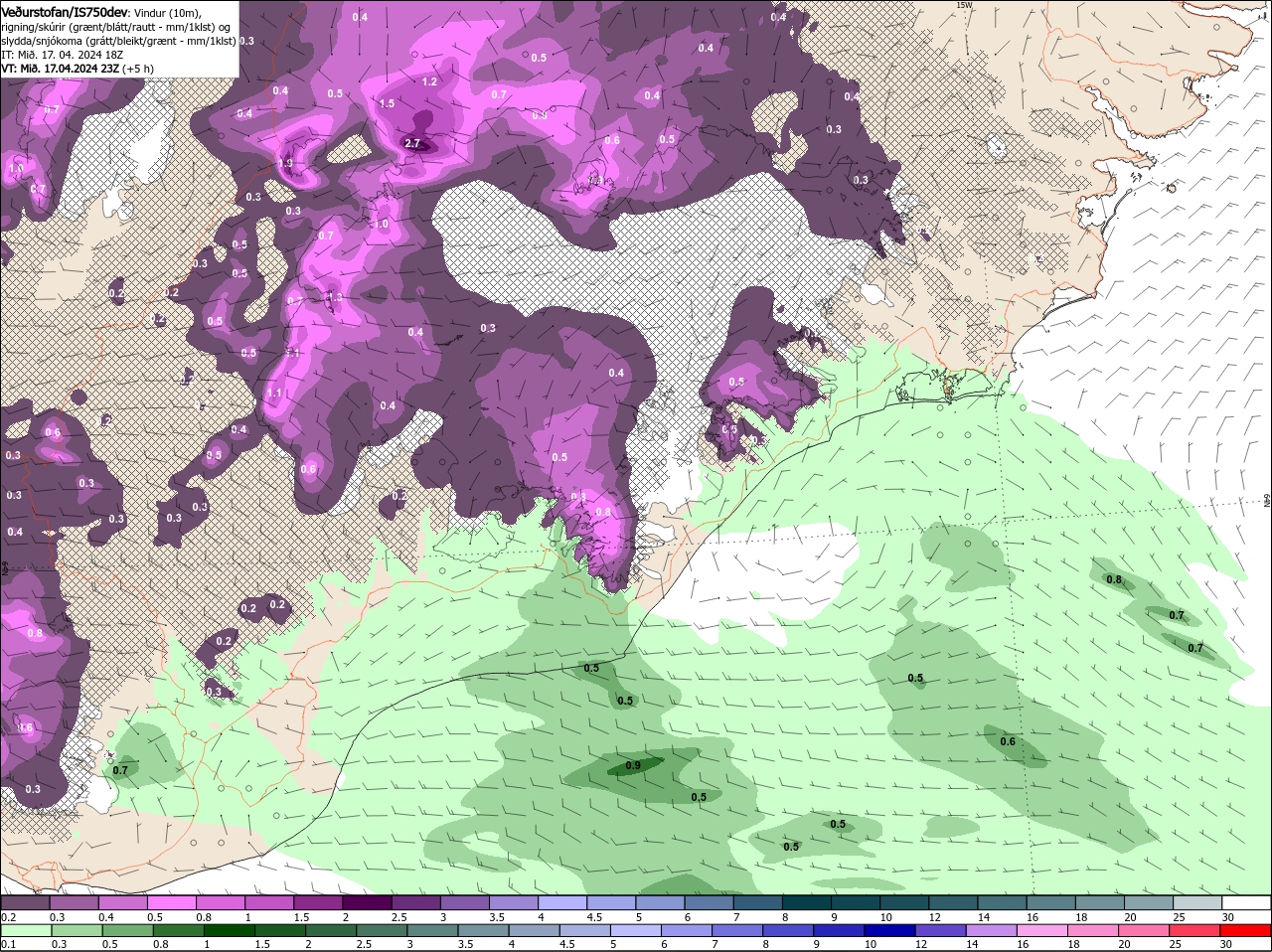Select the bright red 30 swatch in rain legend
This screenshot has width=1272, height=952.
tap(1246, 931)
